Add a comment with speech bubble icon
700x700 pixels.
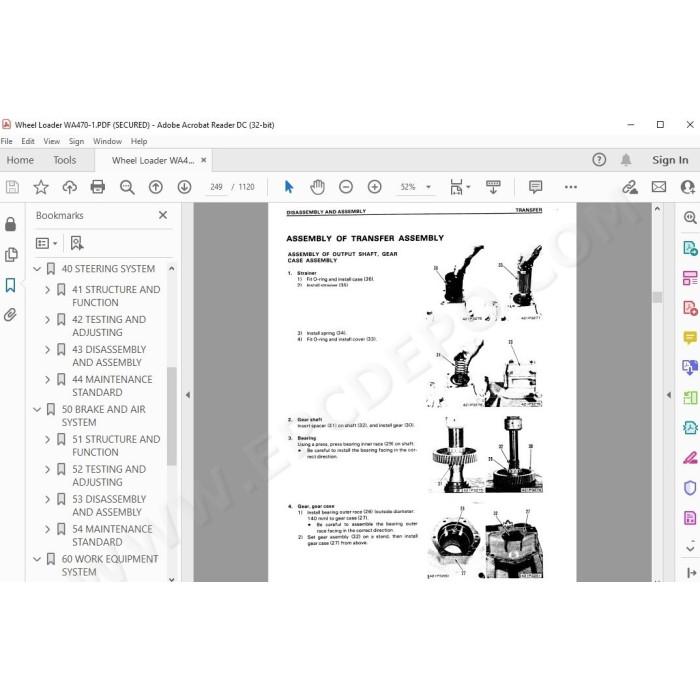[535, 187]
